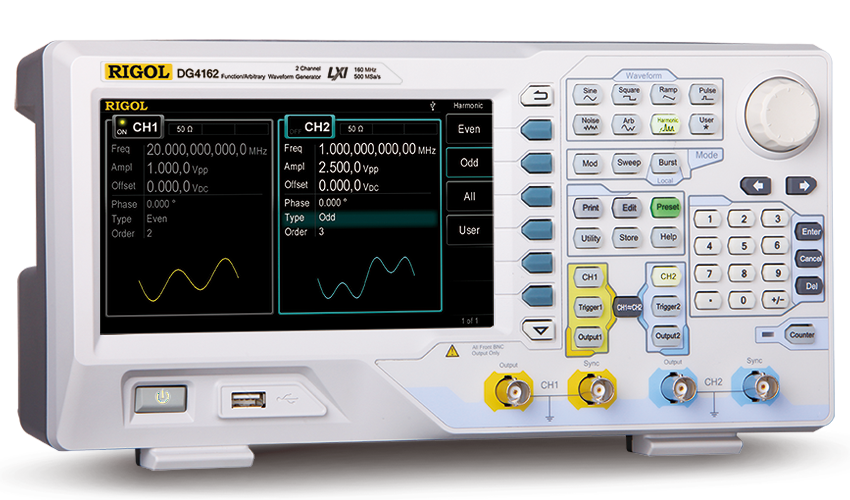This screenshot has width=850, height=500.
Task: Select the Noise waveform button
Action: (x=590, y=125)
